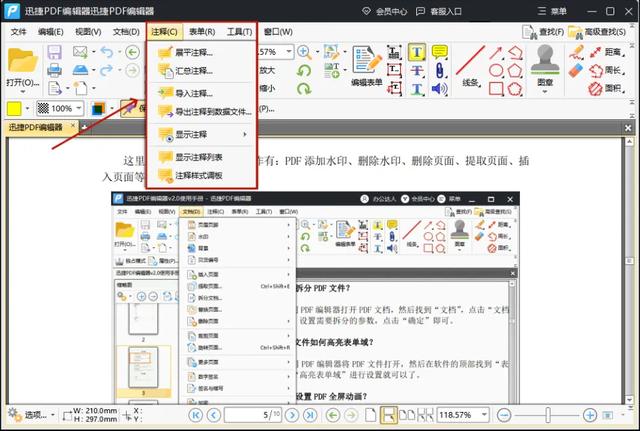Open the 编辑(E) menu
This screenshot has width=640, height=431.
pos(51,31)
